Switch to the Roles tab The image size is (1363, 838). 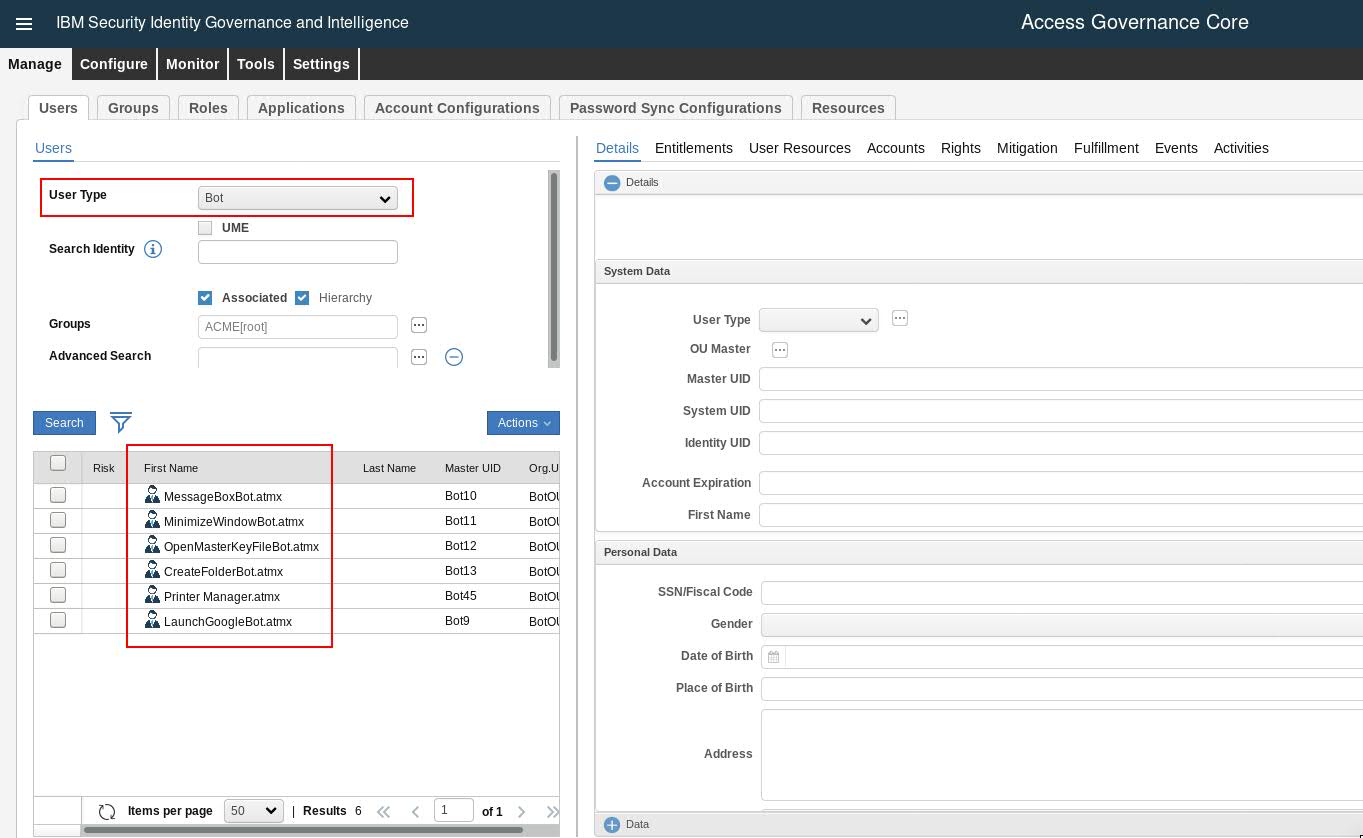tap(208, 108)
